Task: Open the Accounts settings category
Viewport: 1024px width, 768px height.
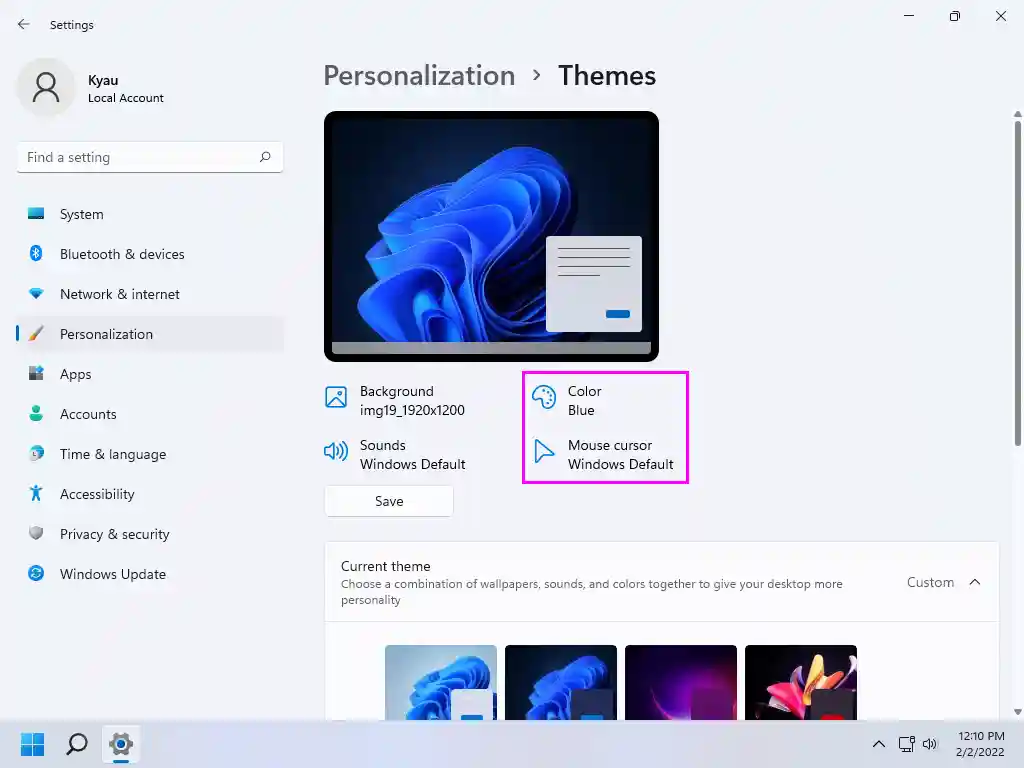Action: click(x=150, y=414)
